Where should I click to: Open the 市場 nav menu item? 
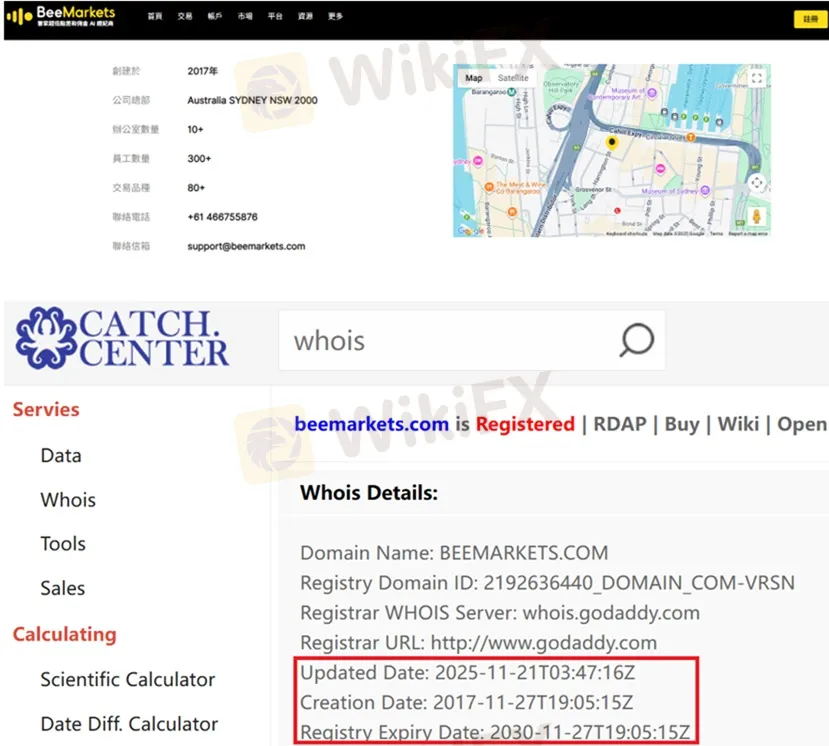pyautogui.click(x=245, y=16)
